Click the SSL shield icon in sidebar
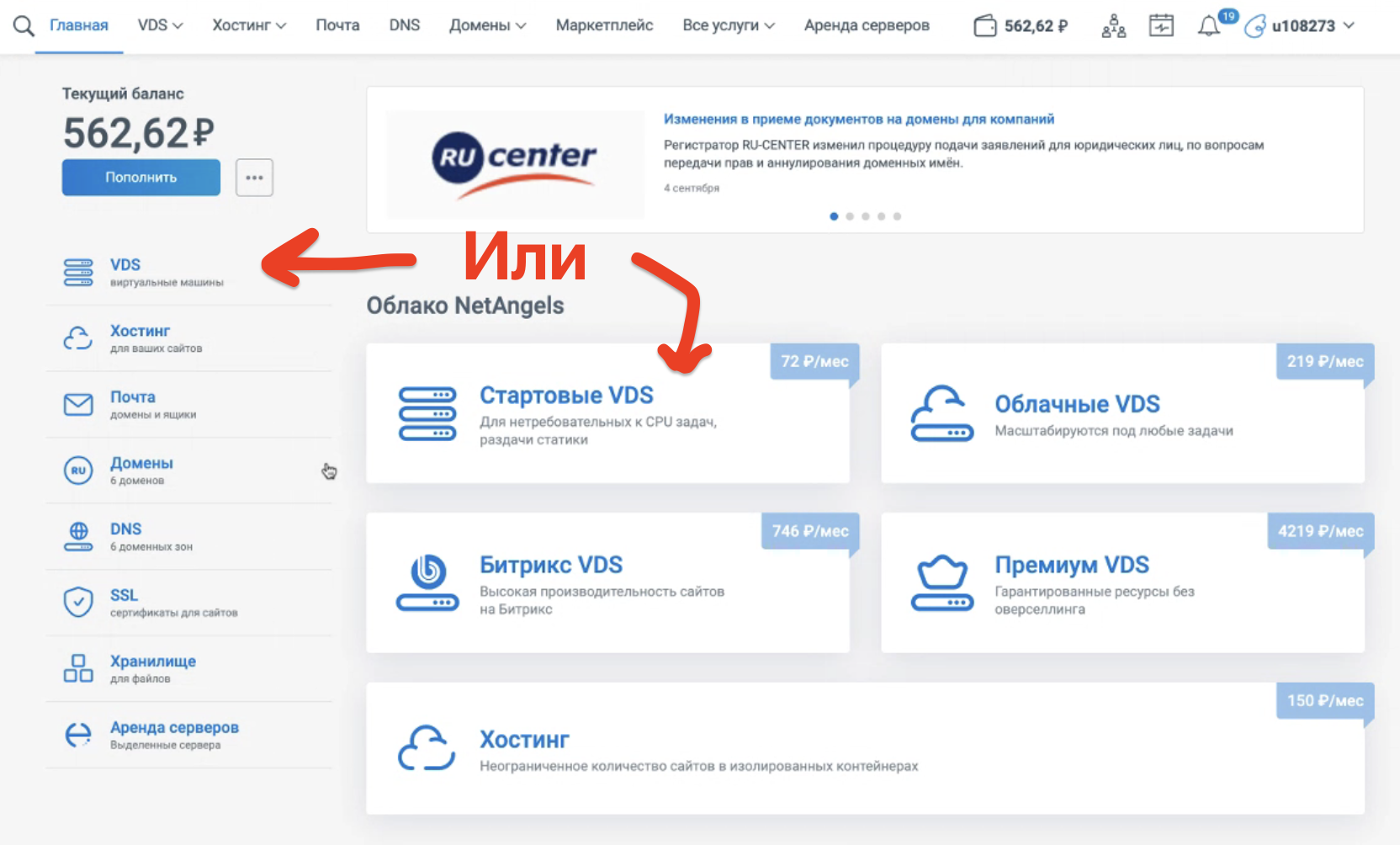The height and width of the screenshot is (845, 1400). [x=78, y=603]
